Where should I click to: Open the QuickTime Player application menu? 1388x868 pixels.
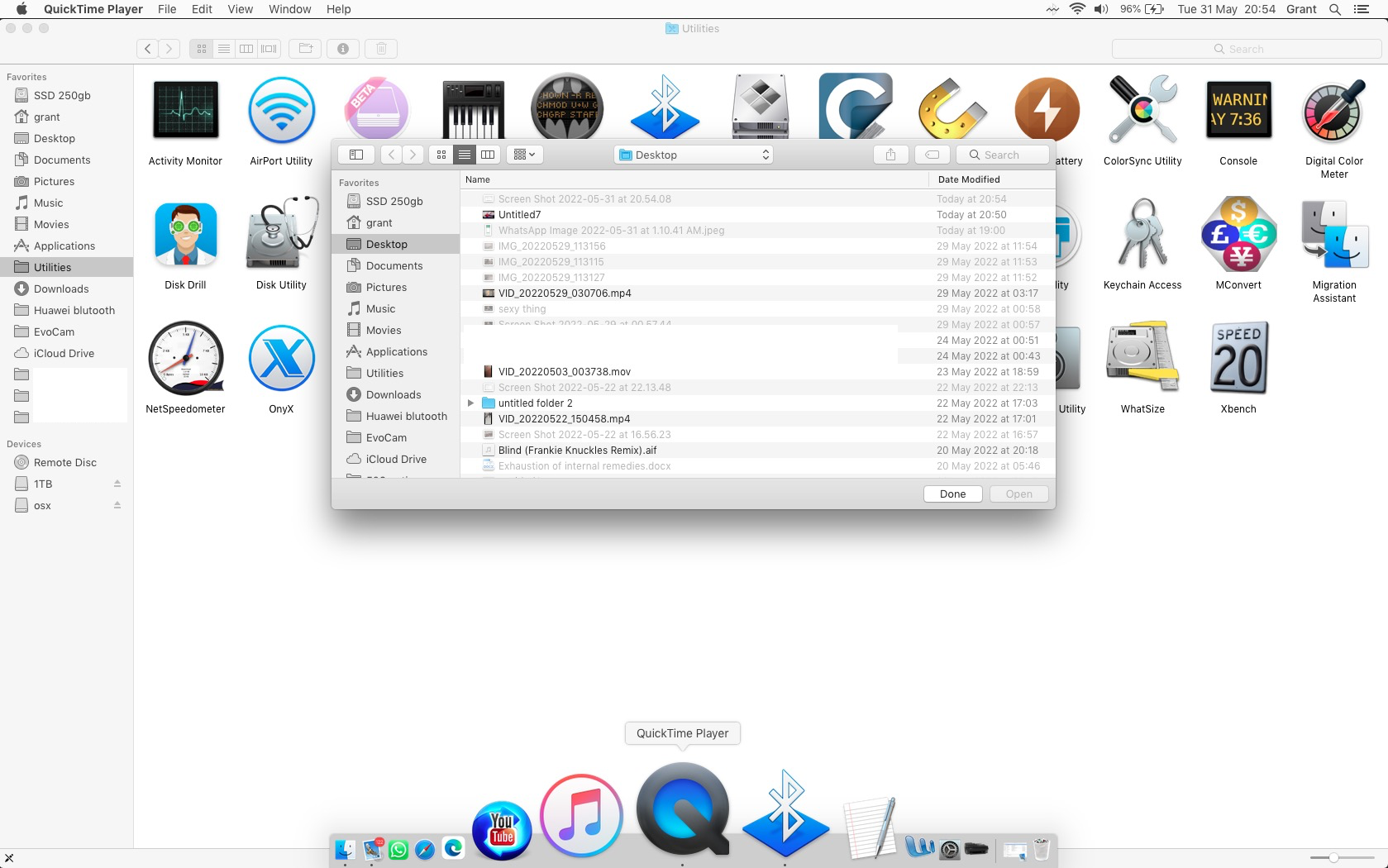click(x=93, y=9)
